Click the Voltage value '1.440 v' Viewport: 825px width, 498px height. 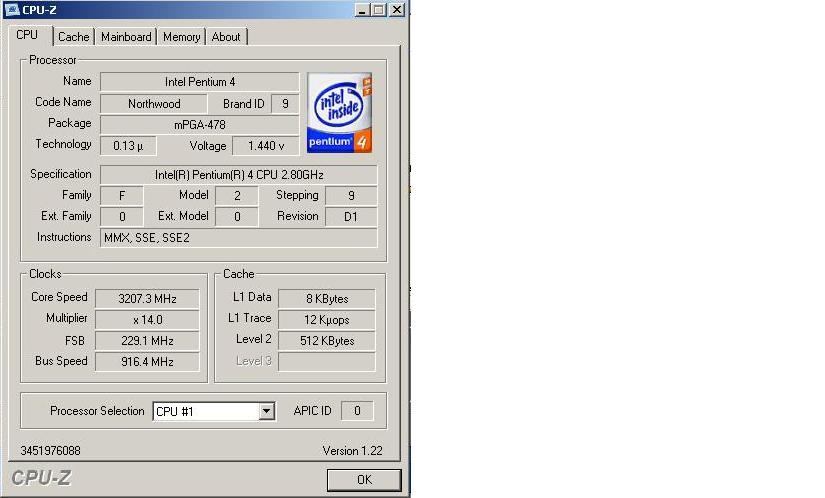(x=266, y=146)
